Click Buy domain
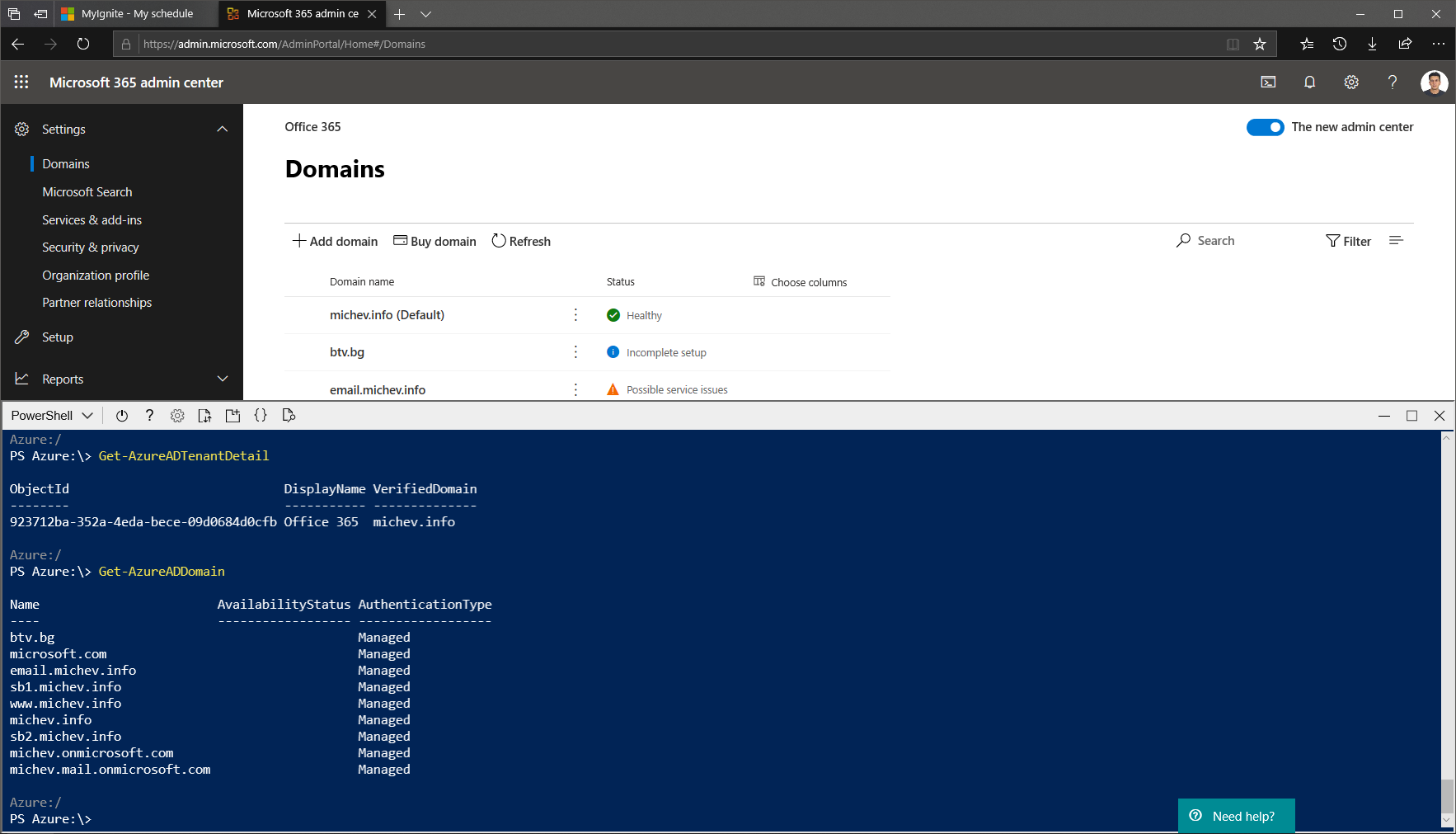The width and height of the screenshot is (1456, 834). (434, 241)
